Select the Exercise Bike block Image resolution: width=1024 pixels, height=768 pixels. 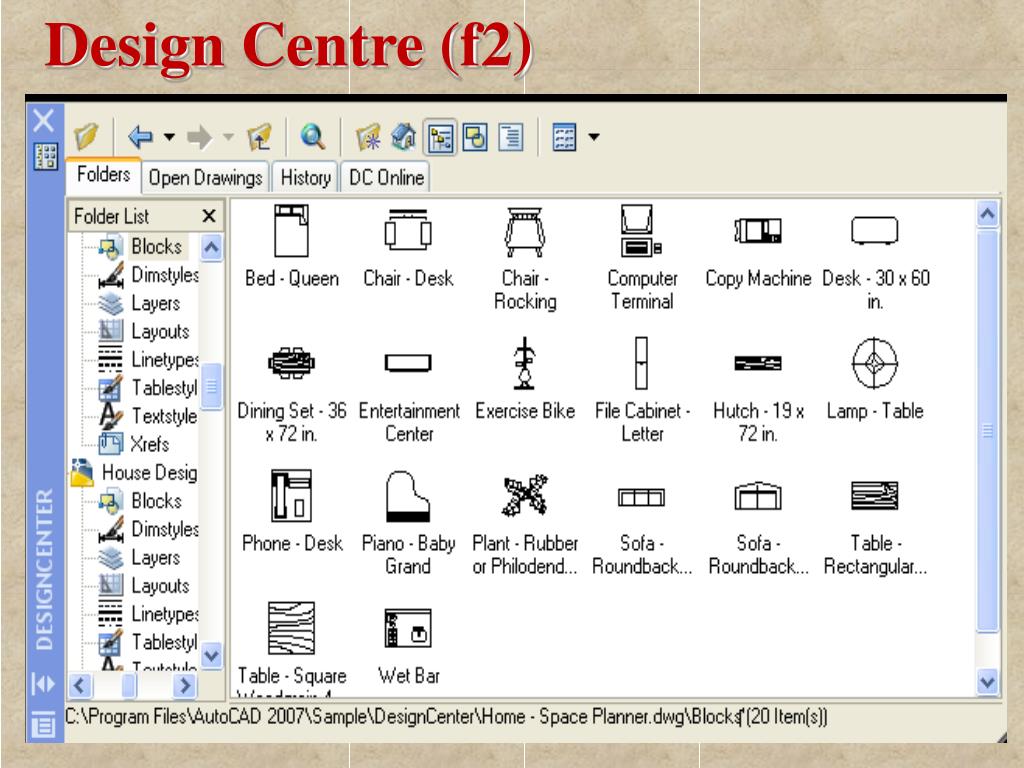524,379
